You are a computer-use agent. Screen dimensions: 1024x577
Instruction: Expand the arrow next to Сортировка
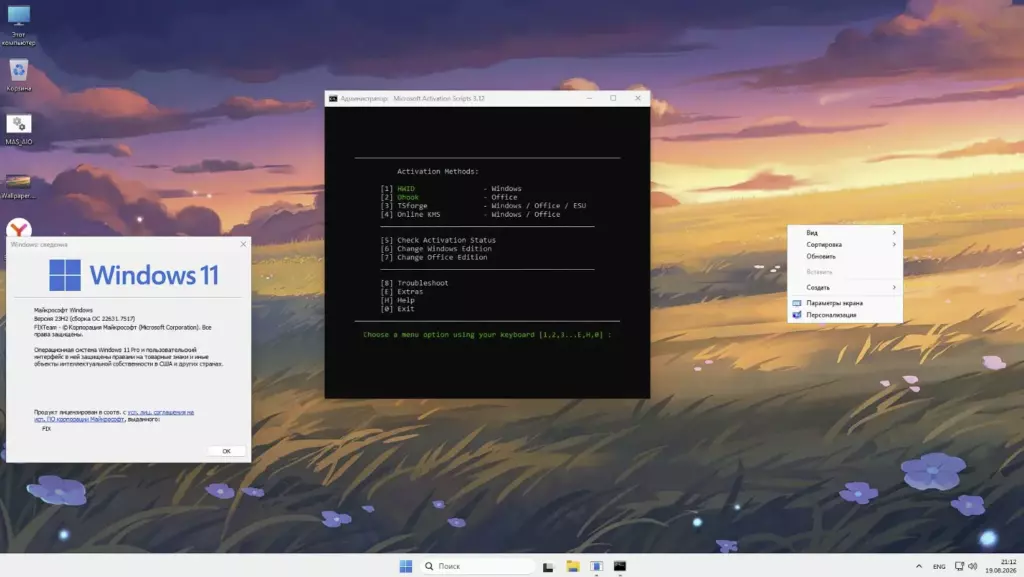[x=894, y=244]
